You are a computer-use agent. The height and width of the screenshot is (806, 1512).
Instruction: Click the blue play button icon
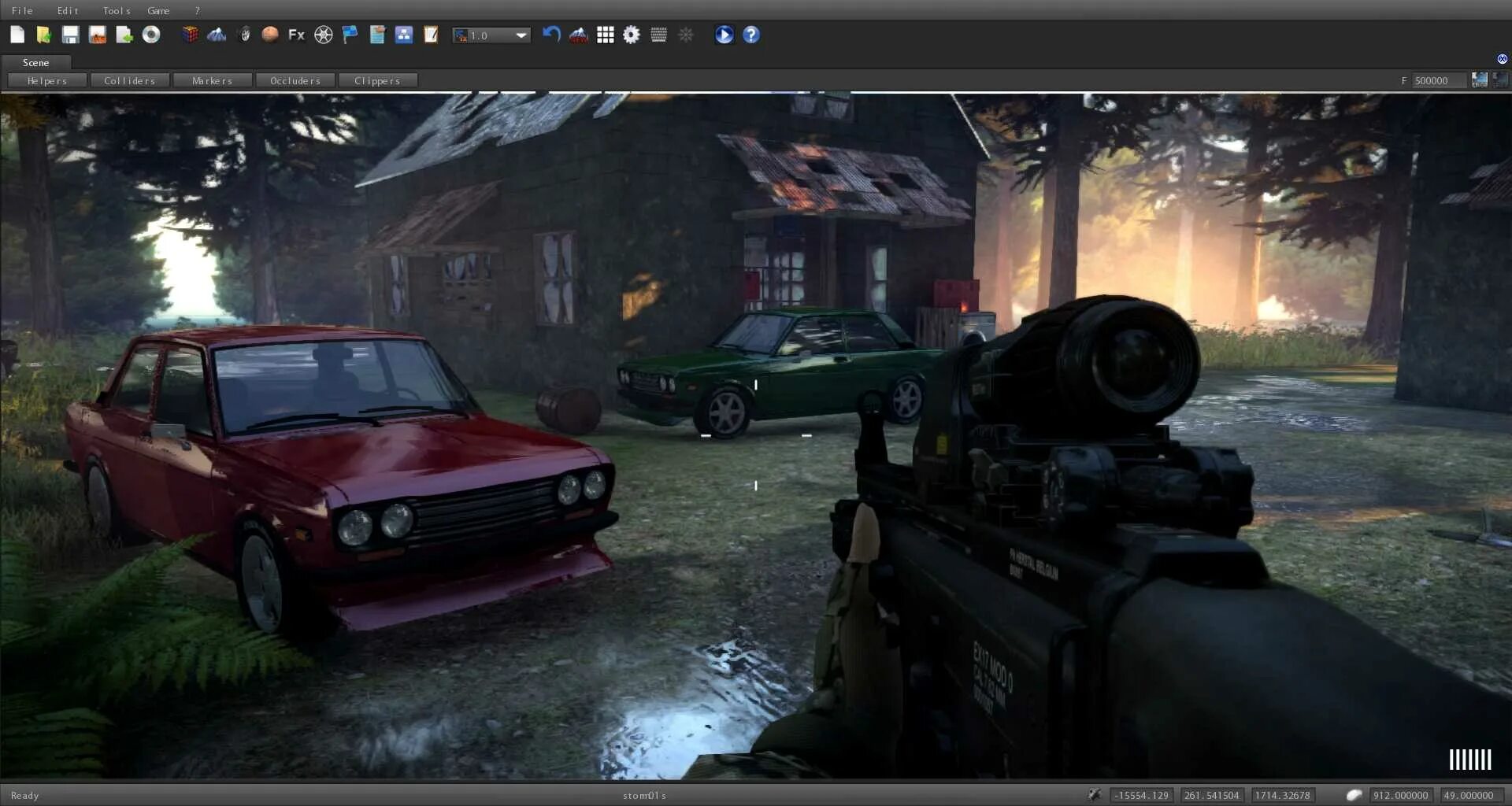[724, 35]
